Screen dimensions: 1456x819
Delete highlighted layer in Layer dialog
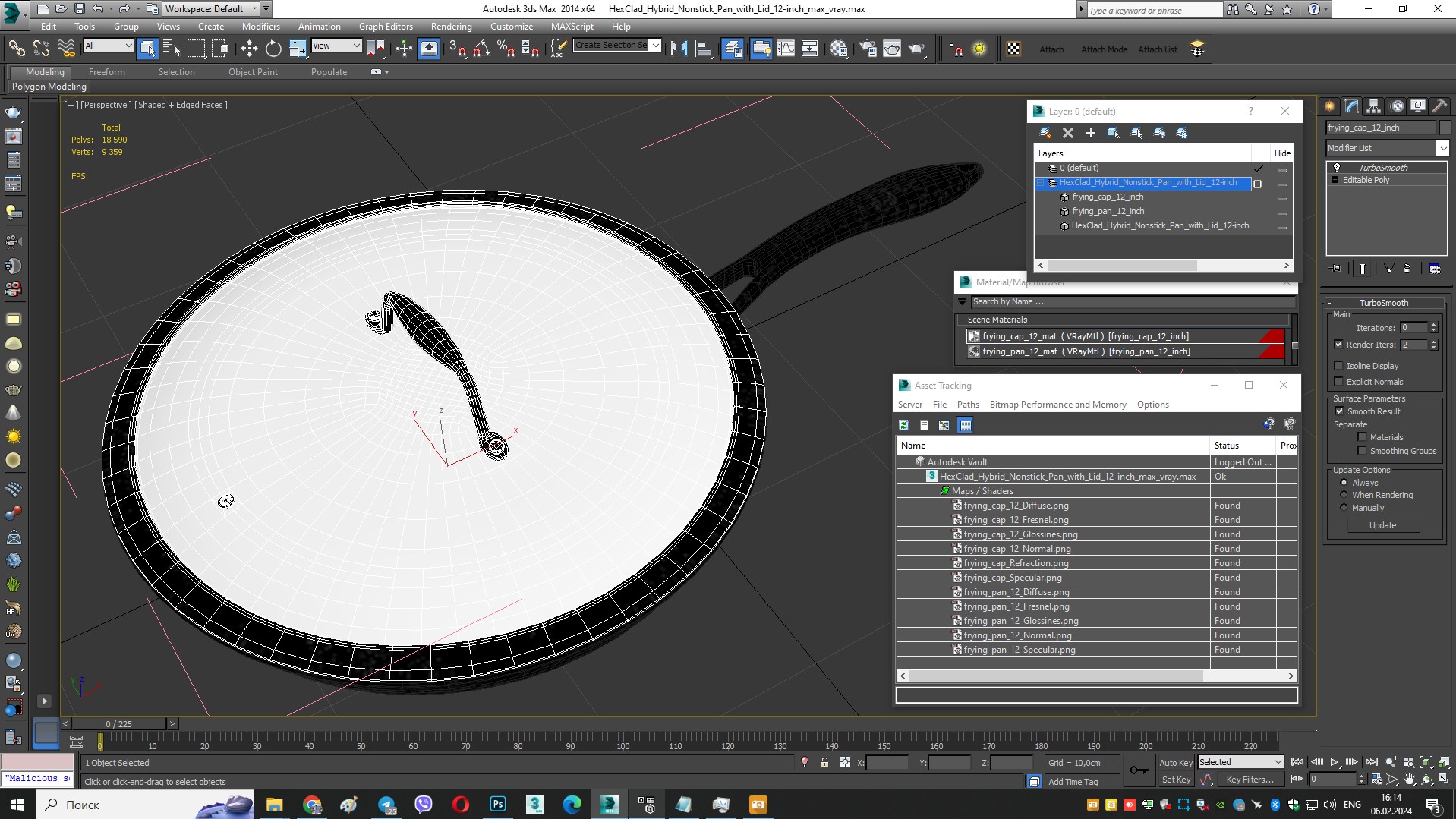pos(1068,133)
